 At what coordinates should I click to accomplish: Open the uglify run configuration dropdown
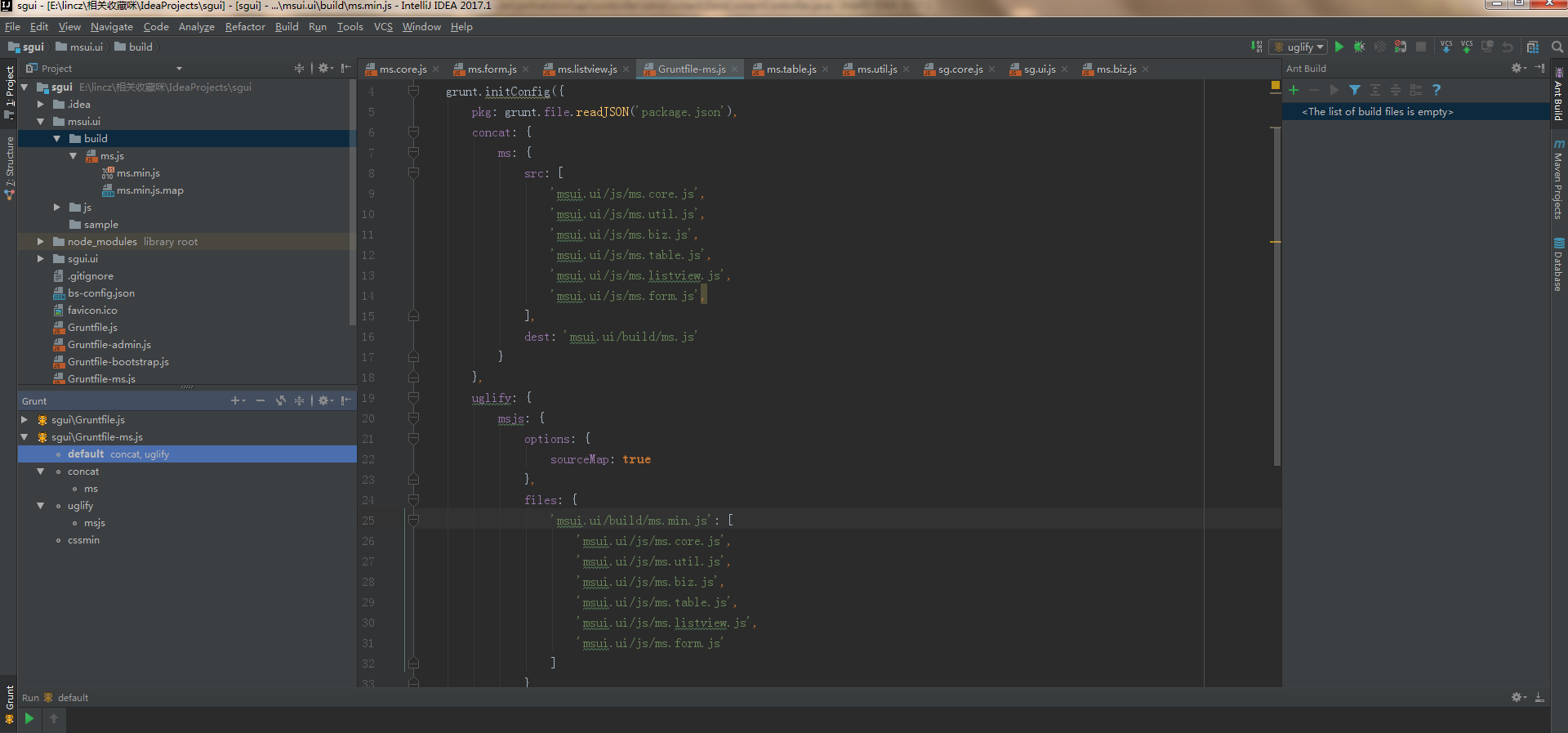pyautogui.click(x=1298, y=47)
